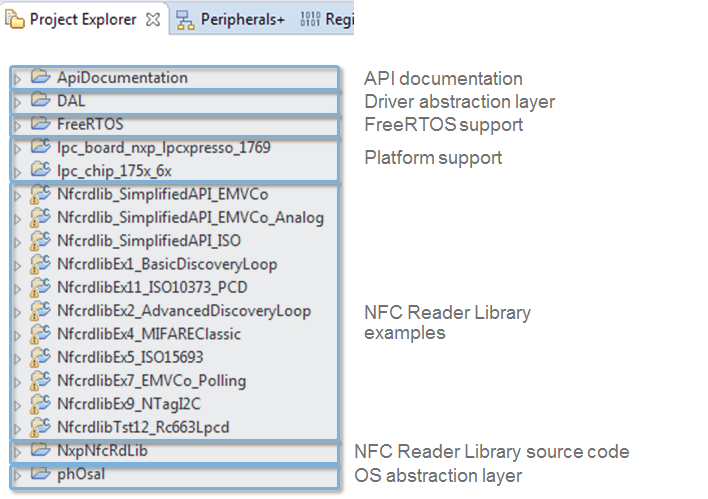The width and height of the screenshot is (708, 499).
Task: Expand the lpc_chip_175x_6x node
Action: click(18, 173)
